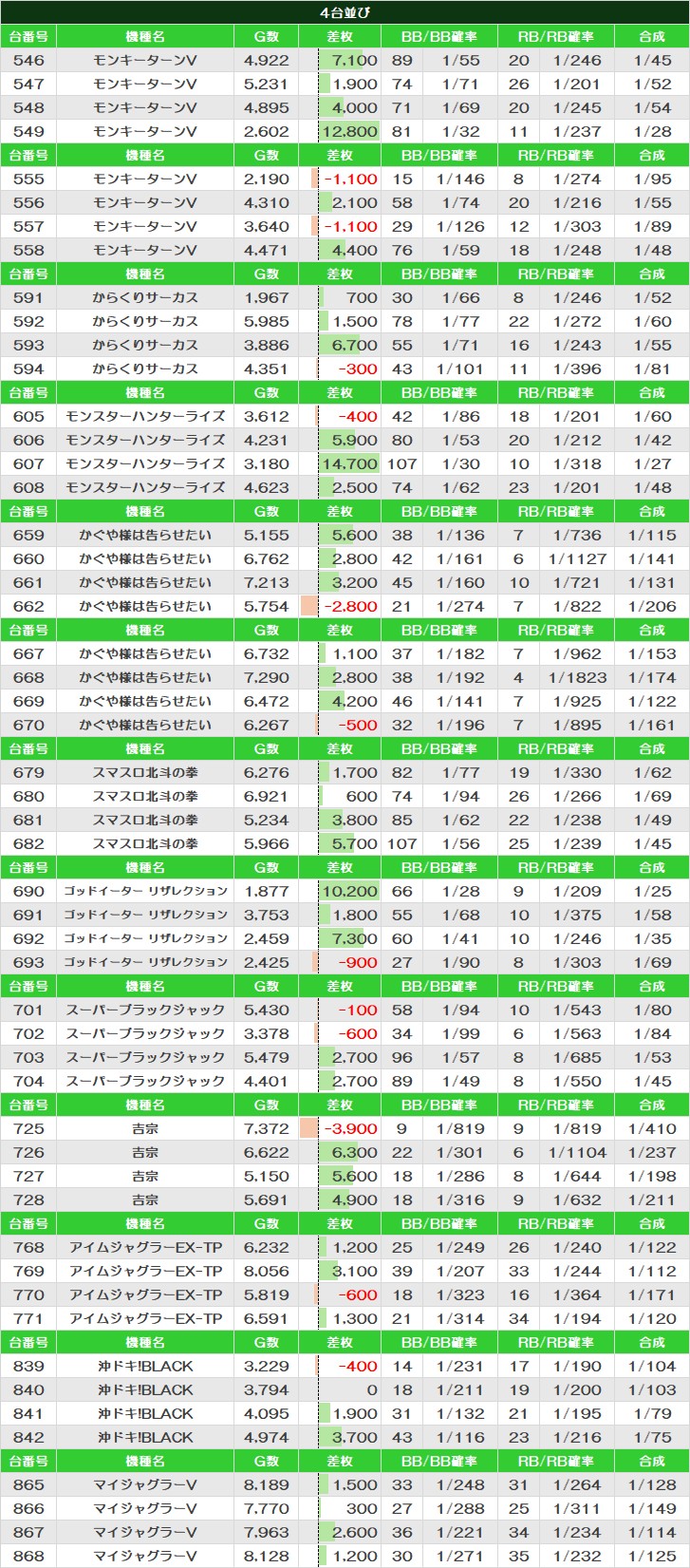Click スーパーブラックジャック name in row 701
690x1568 pixels.
tap(145, 1010)
